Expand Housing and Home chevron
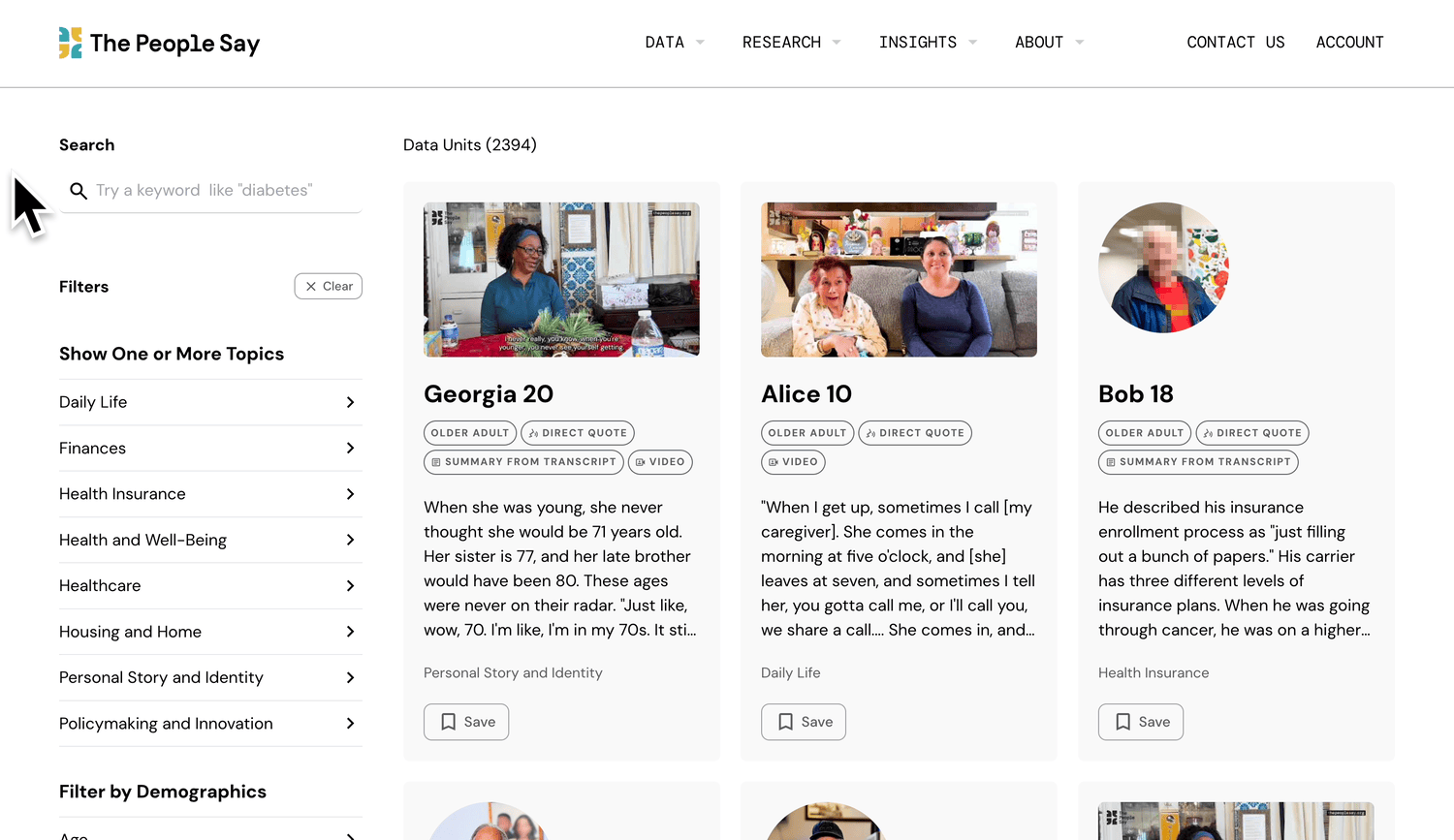The height and width of the screenshot is (840, 1454). click(350, 632)
